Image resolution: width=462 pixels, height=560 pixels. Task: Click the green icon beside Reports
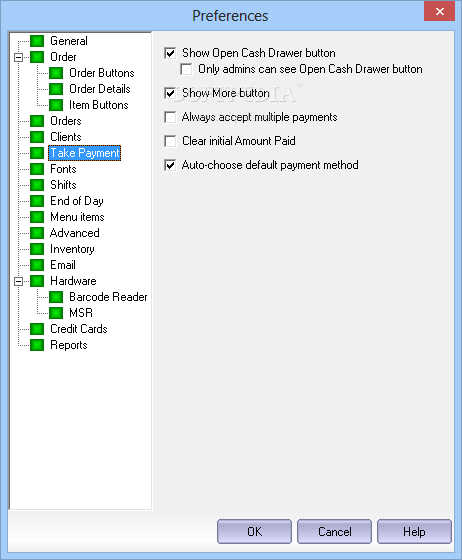pyautogui.click(x=37, y=345)
